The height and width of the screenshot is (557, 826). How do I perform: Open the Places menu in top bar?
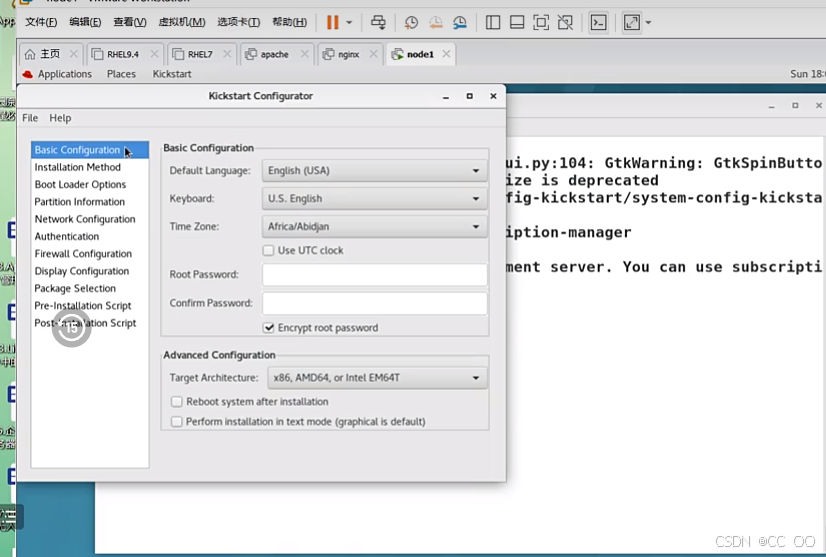click(x=121, y=74)
